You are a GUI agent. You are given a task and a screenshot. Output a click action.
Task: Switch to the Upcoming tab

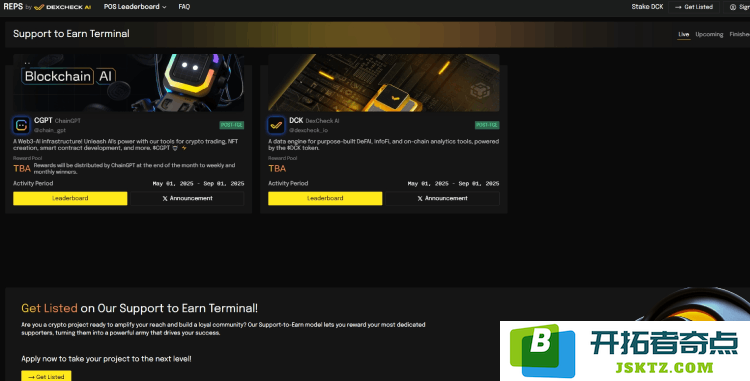click(709, 34)
